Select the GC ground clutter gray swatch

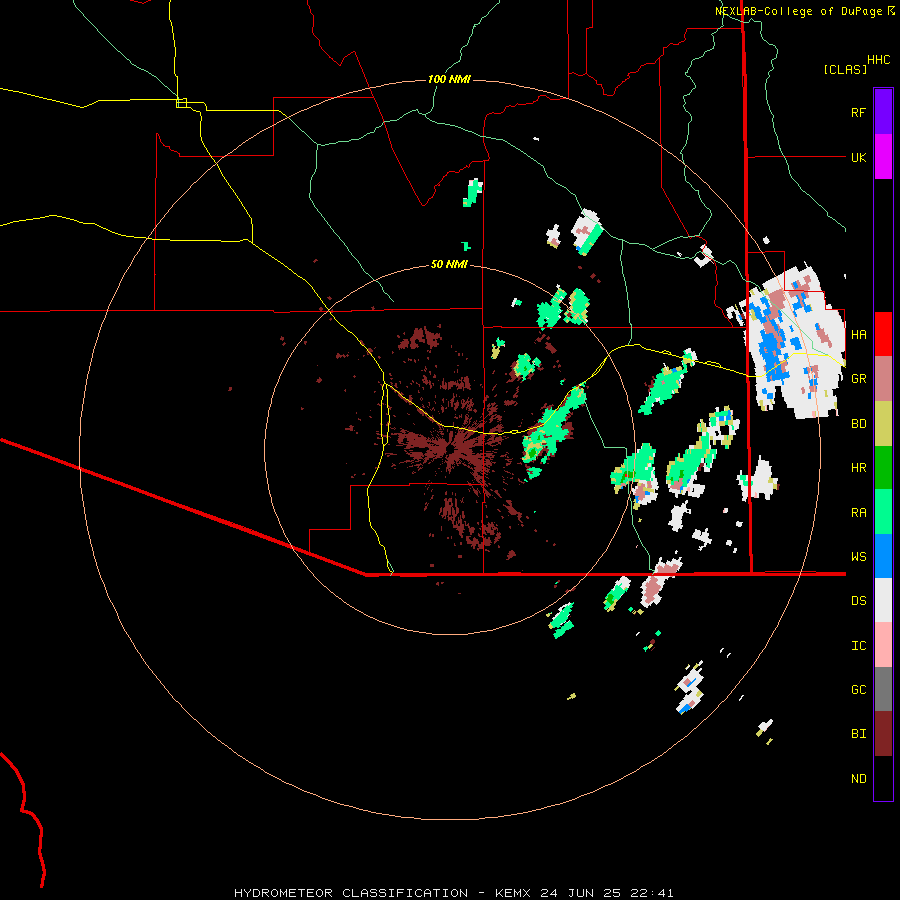(x=883, y=689)
